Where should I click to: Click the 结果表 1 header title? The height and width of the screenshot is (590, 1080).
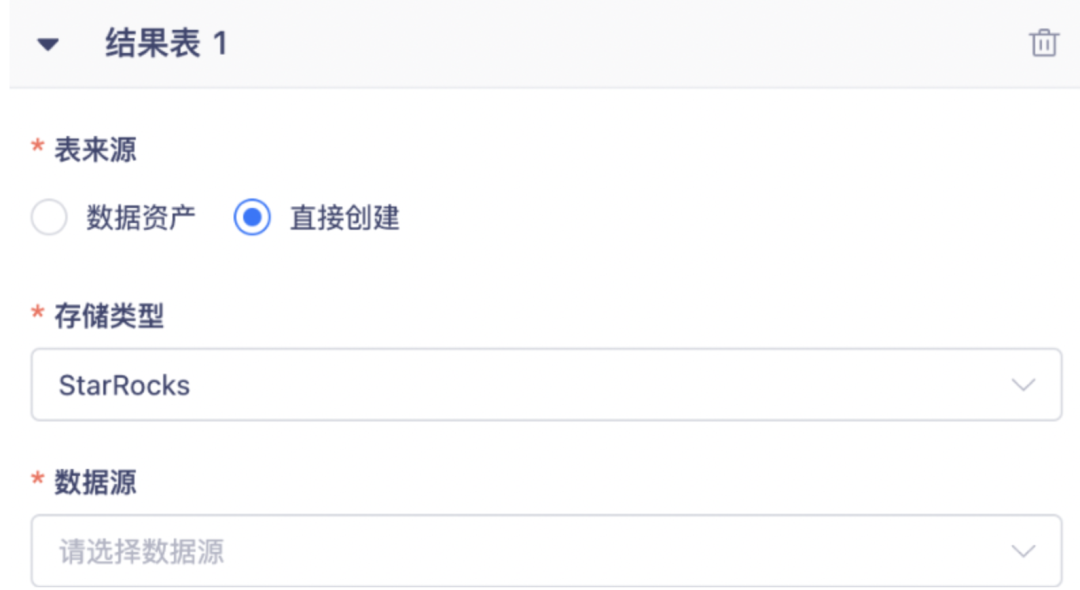click(x=166, y=44)
